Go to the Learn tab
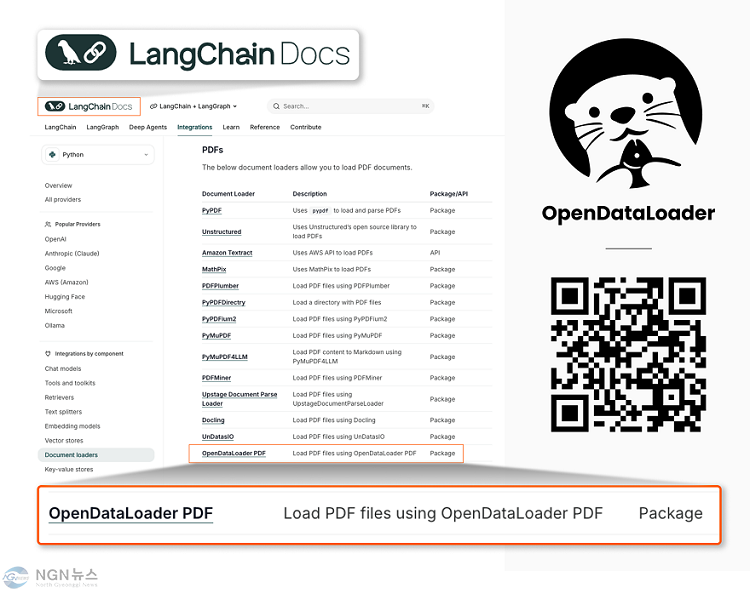The width and height of the screenshot is (750, 590). pos(231,127)
